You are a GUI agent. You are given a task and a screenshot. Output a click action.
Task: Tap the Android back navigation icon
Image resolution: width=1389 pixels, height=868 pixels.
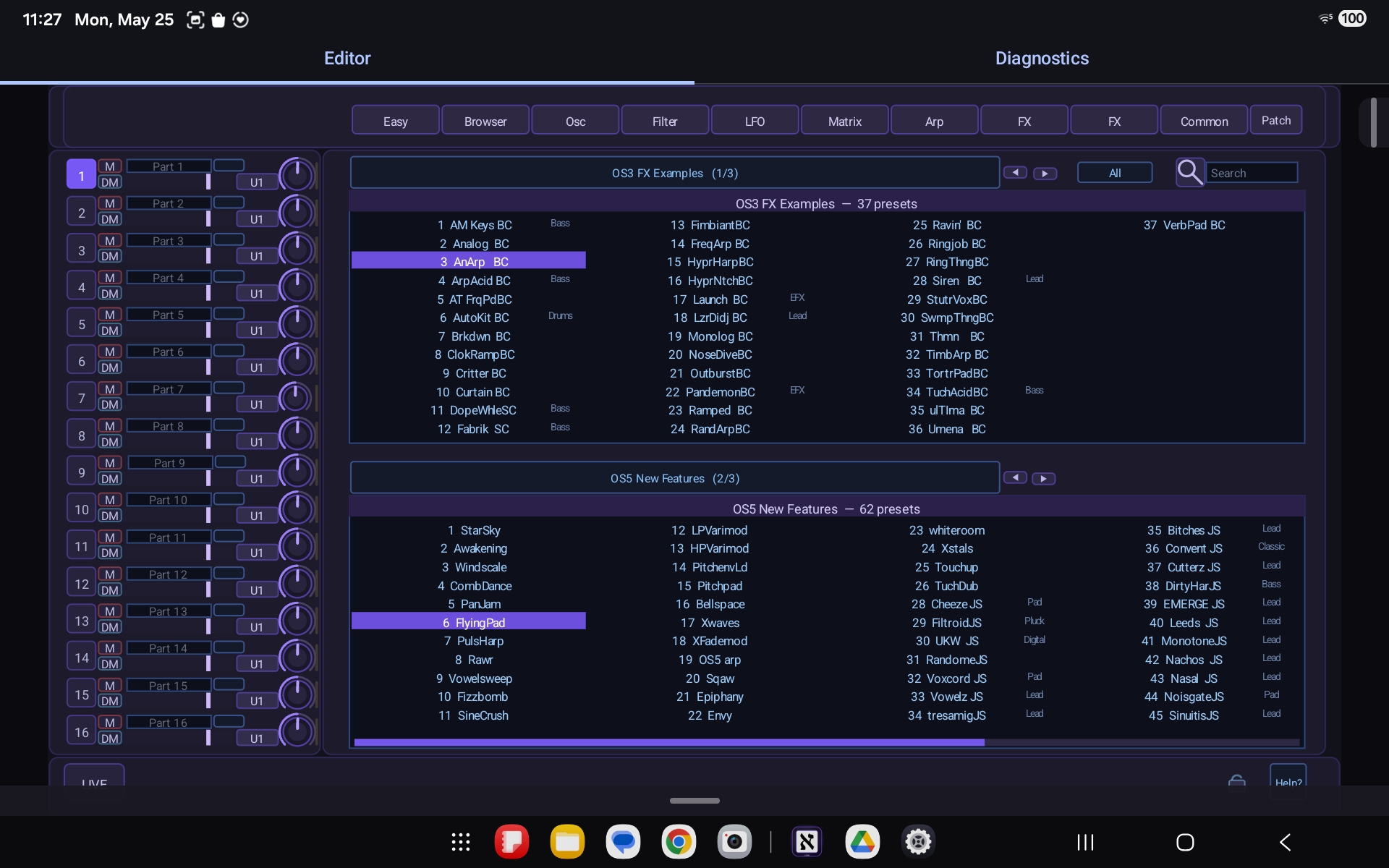coord(1286,842)
